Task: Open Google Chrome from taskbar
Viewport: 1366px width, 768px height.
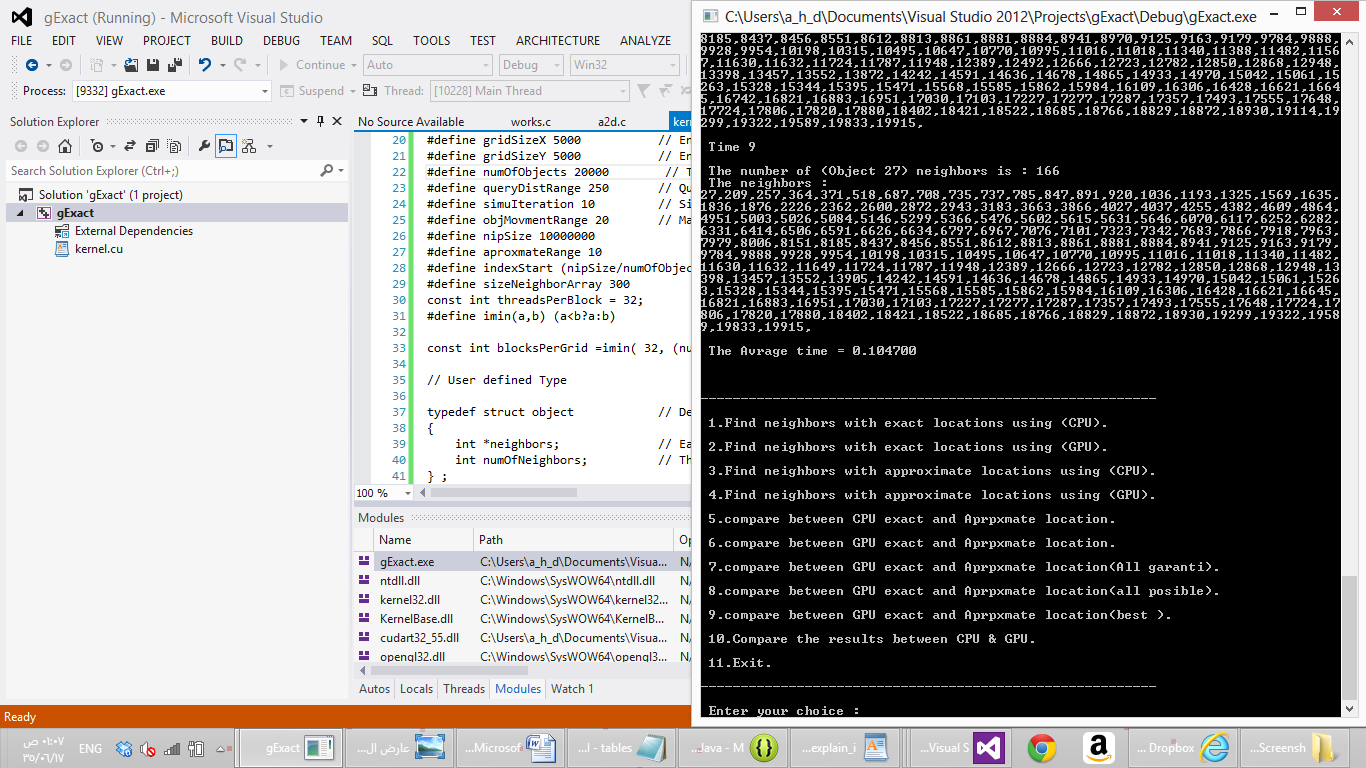Action: (1042, 747)
